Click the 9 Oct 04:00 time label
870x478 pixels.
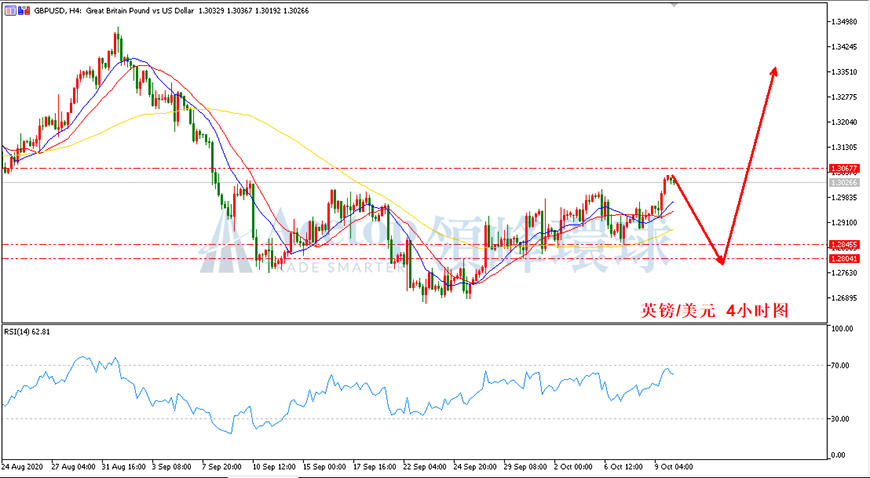pyautogui.click(x=671, y=466)
